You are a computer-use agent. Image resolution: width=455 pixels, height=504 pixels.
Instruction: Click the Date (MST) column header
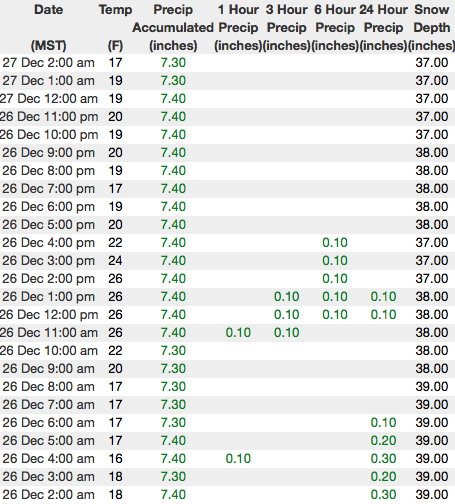(x=48, y=27)
